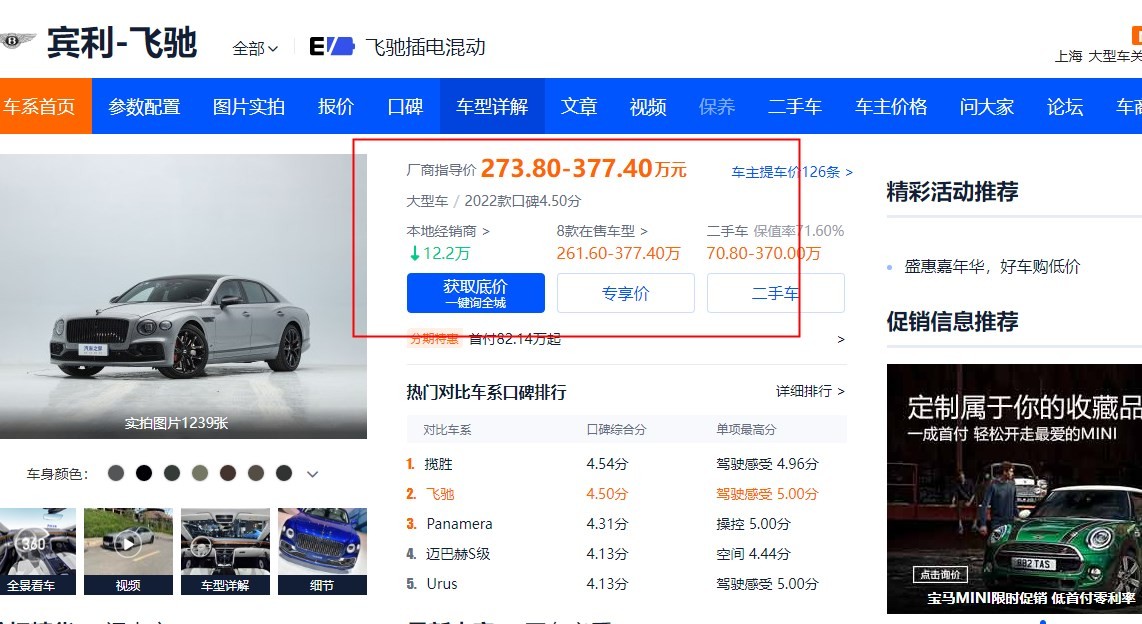Image resolution: width=1142 pixels, height=624 pixels.
Task: Click the EV battery icon beside 飞驰插电混动
Action: coord(331,46)
